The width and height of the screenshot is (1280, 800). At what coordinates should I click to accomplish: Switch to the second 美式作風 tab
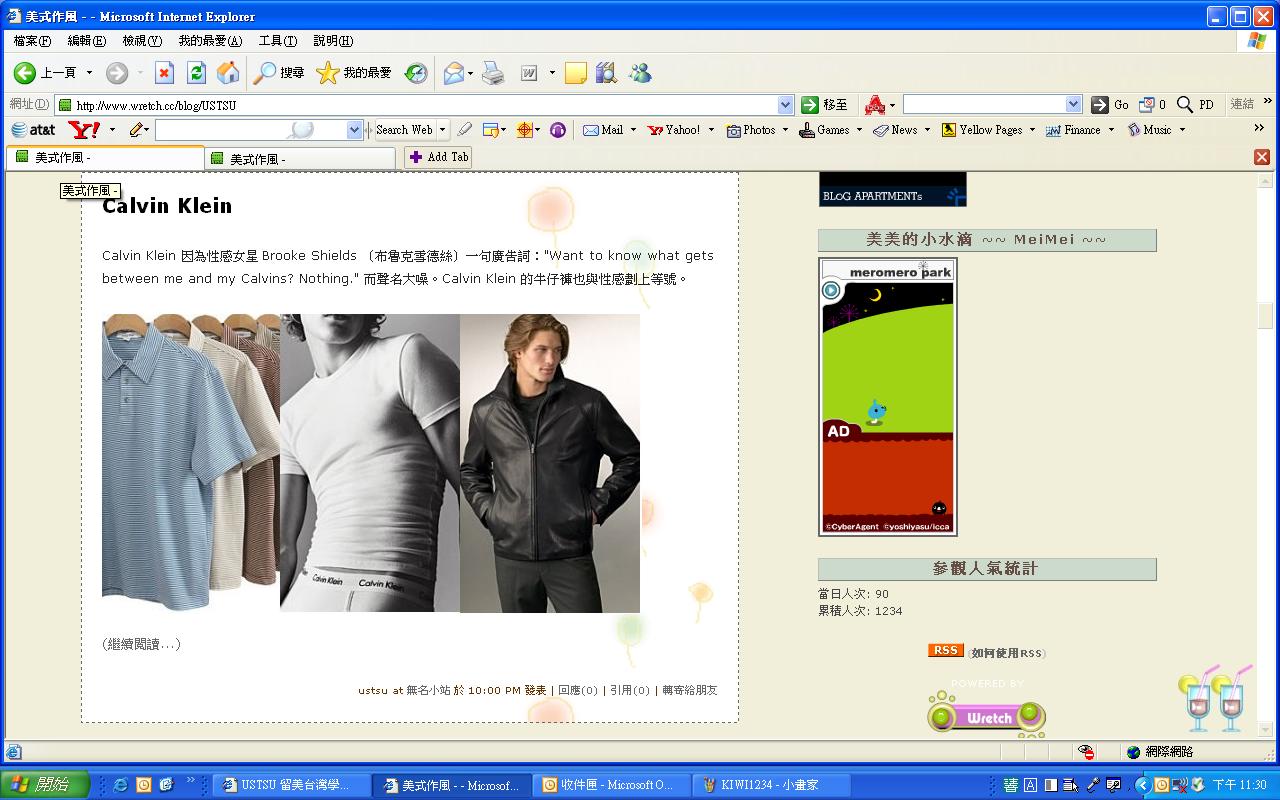[300, 158]
